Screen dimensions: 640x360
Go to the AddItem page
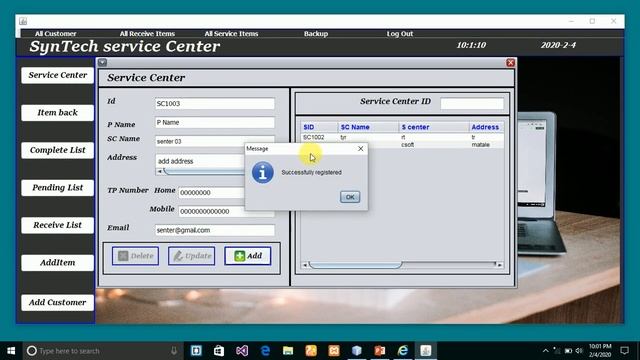pyautogui.click(x=58, y=262)
